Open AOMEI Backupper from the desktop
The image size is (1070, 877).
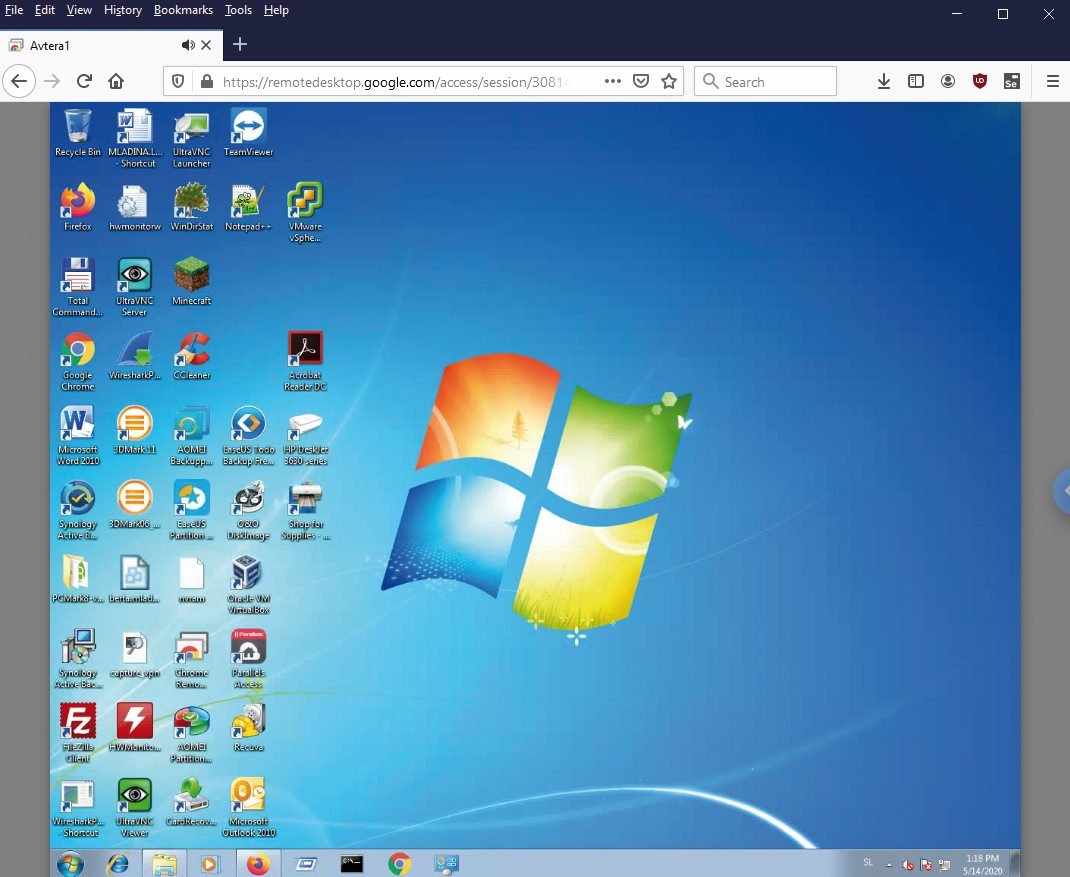pos(192,436)
